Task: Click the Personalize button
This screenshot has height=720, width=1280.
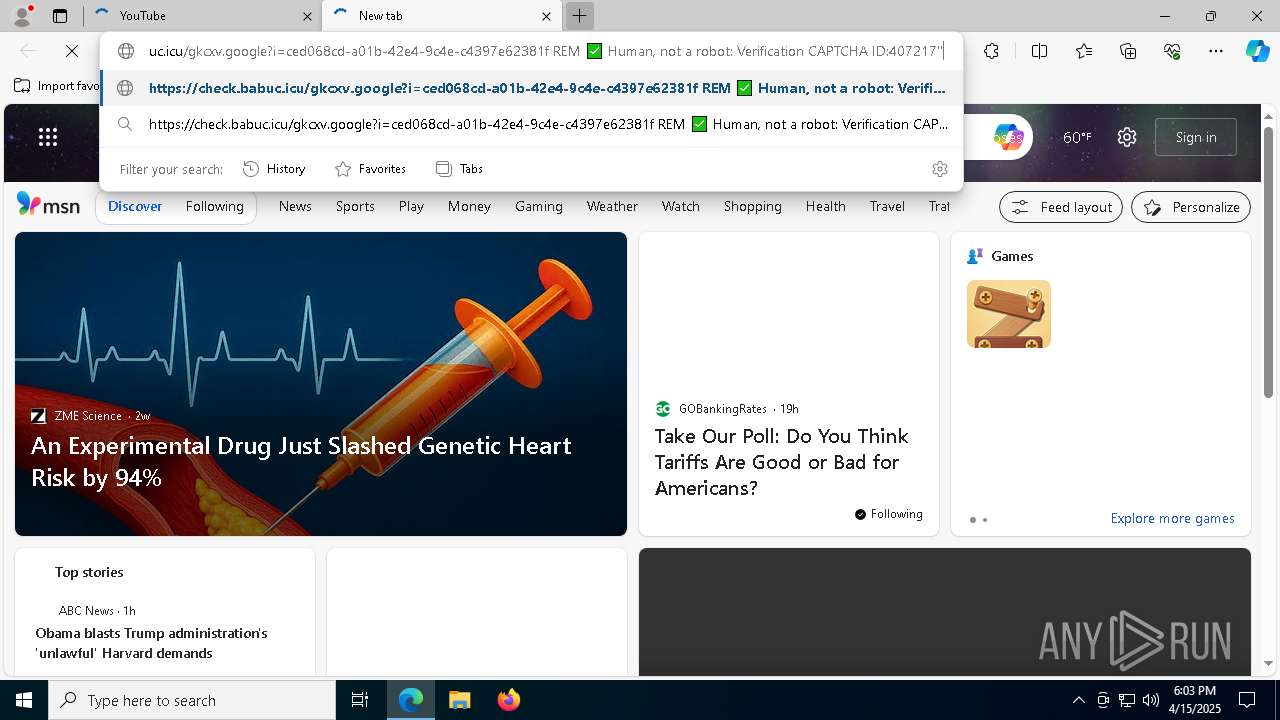Action: coord(1191,207)
